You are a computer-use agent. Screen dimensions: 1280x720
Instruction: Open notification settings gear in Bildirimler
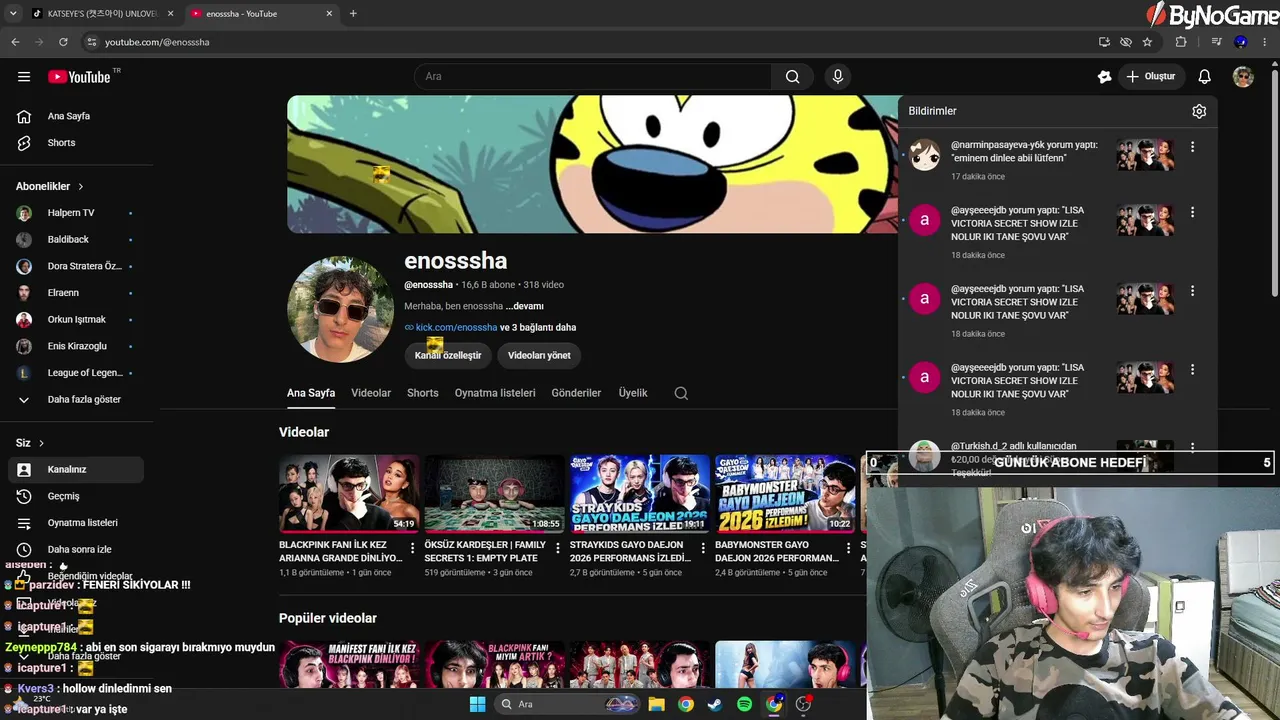pos(1199,111)
